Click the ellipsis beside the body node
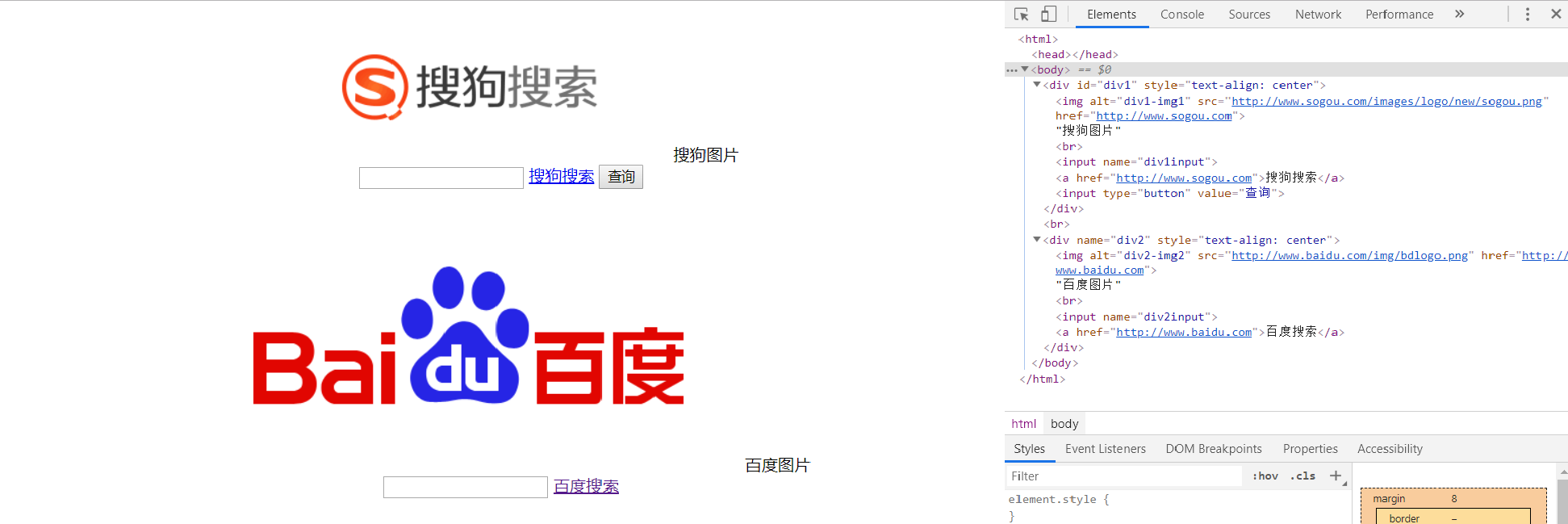Viewport: 1568px width, 524px height. click(1011, 70)
